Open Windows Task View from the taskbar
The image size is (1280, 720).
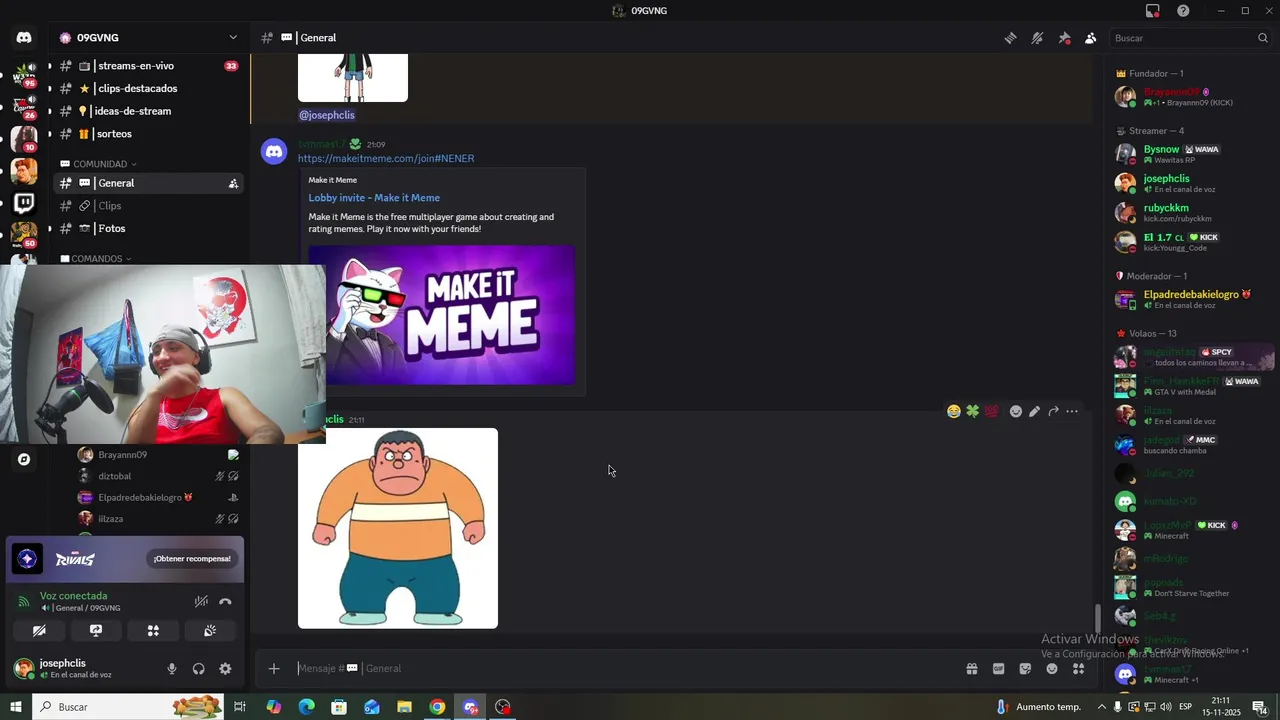(x=240, y=707)
